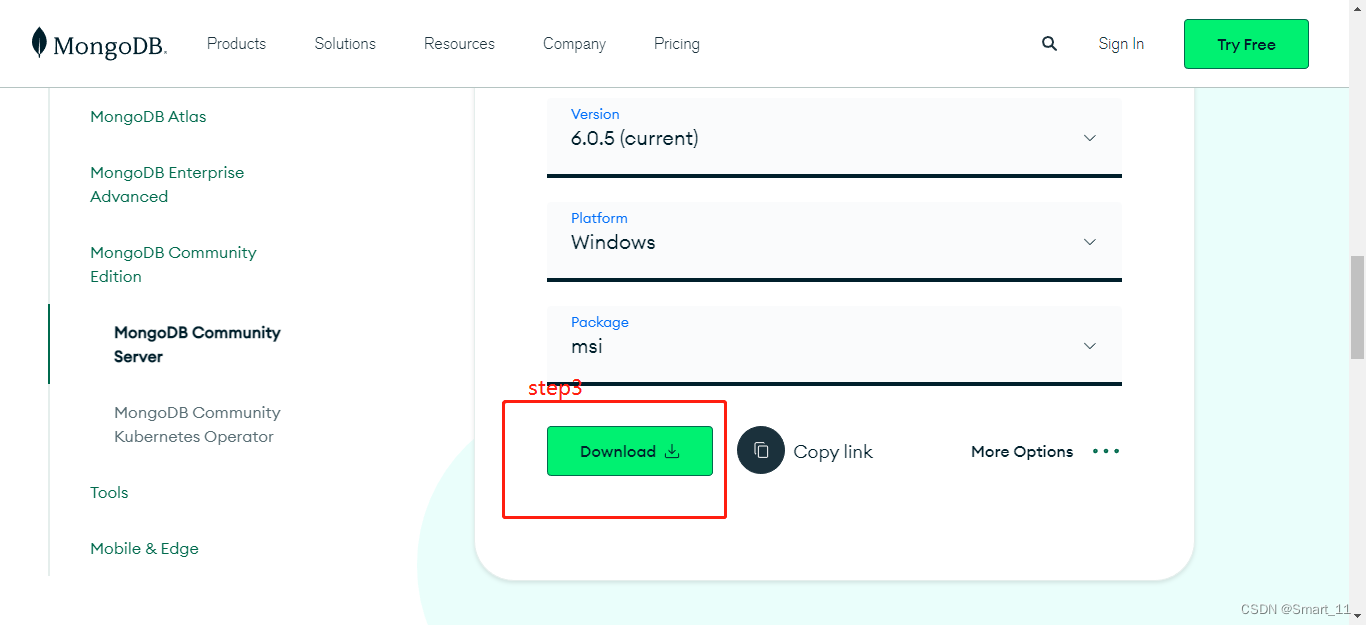Screen dimensions: 1366x625
Task: Select the msi package field
Action: coord(834,346)
